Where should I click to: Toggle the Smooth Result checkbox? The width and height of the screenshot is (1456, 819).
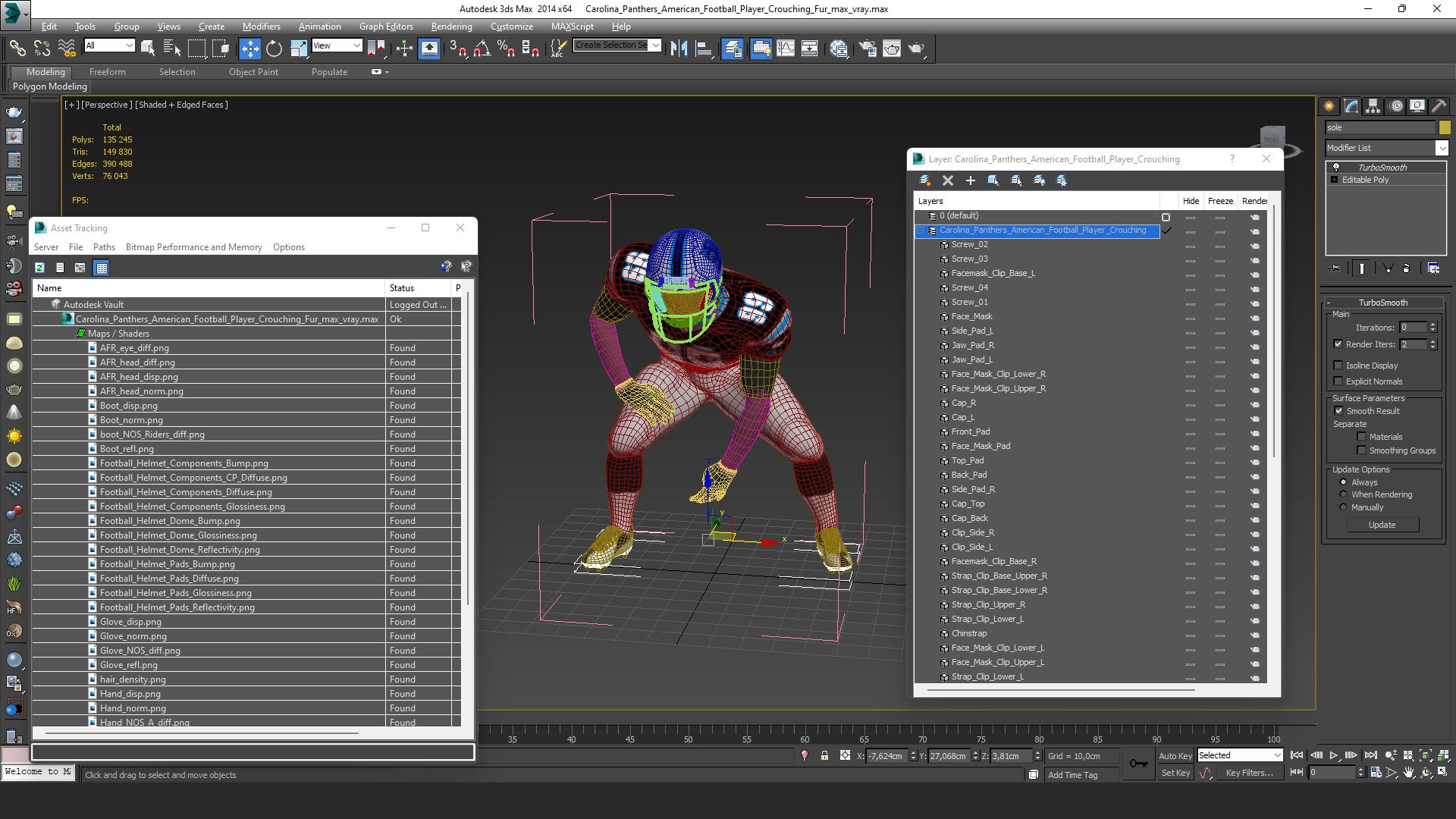point(1338,411)
